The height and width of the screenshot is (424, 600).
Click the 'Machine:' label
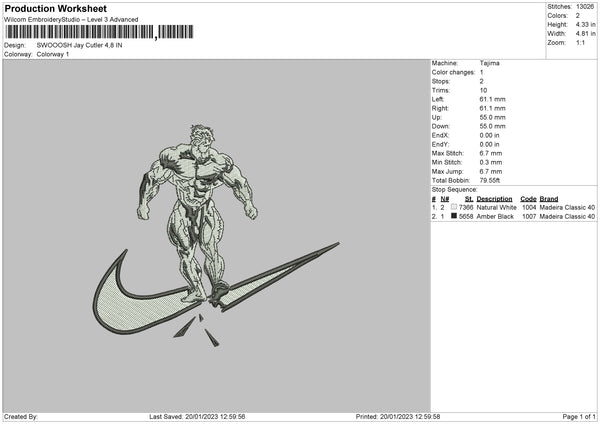(445, 63)
